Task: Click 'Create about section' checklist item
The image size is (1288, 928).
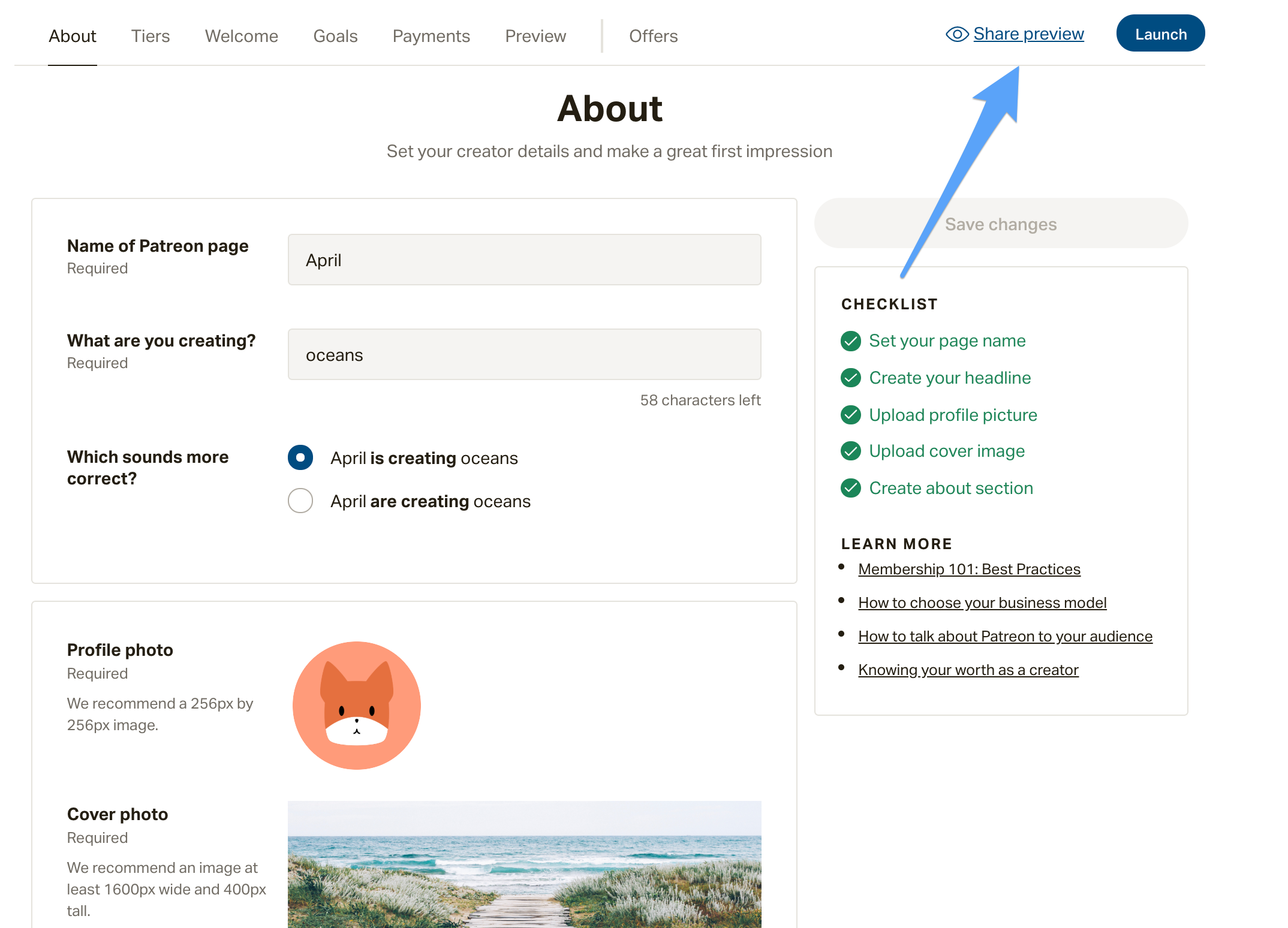Action: [x=951, y=488]
